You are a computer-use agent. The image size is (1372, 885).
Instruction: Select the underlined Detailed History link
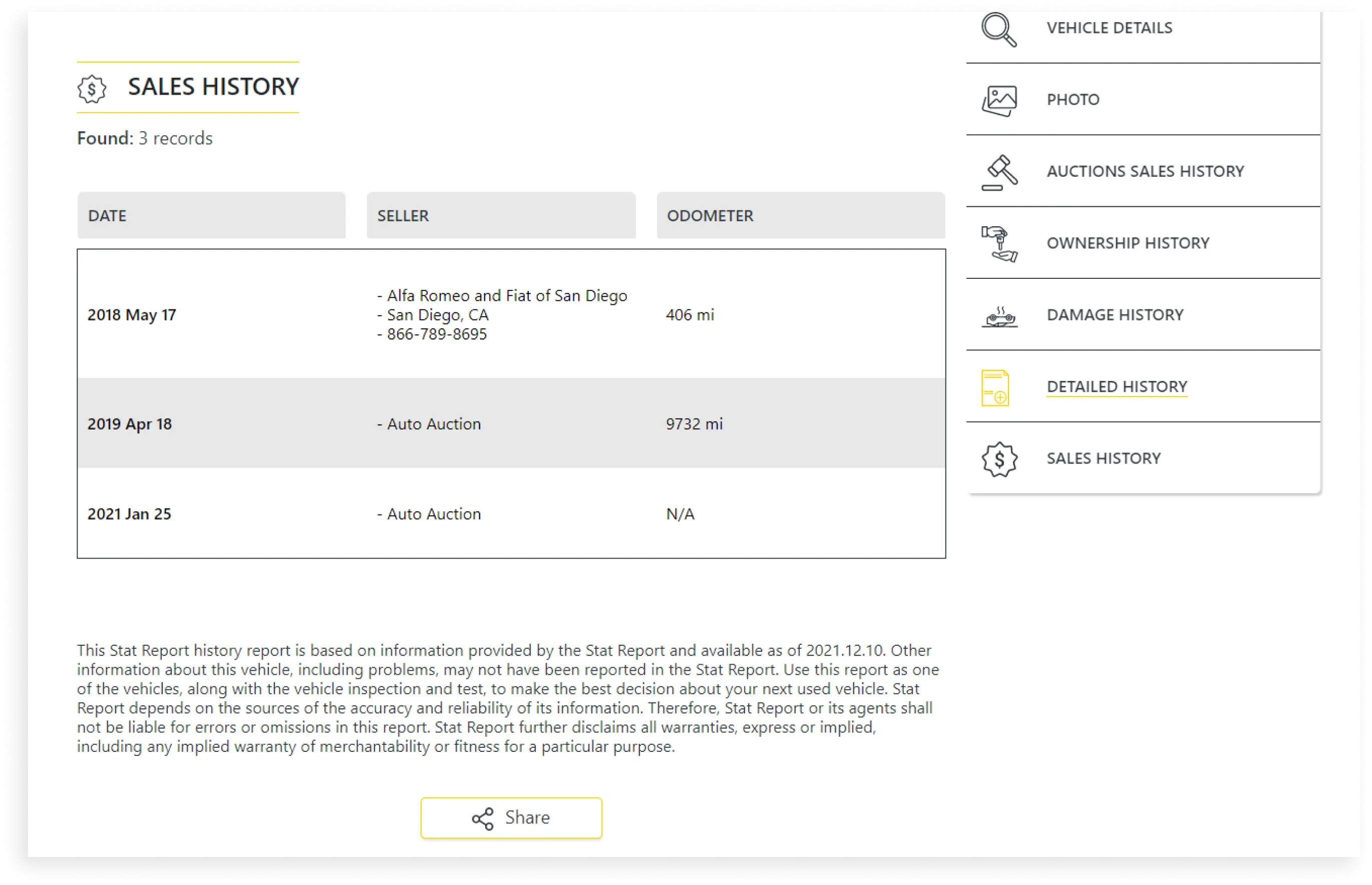pyautogui.click(x=1116, y=387)
